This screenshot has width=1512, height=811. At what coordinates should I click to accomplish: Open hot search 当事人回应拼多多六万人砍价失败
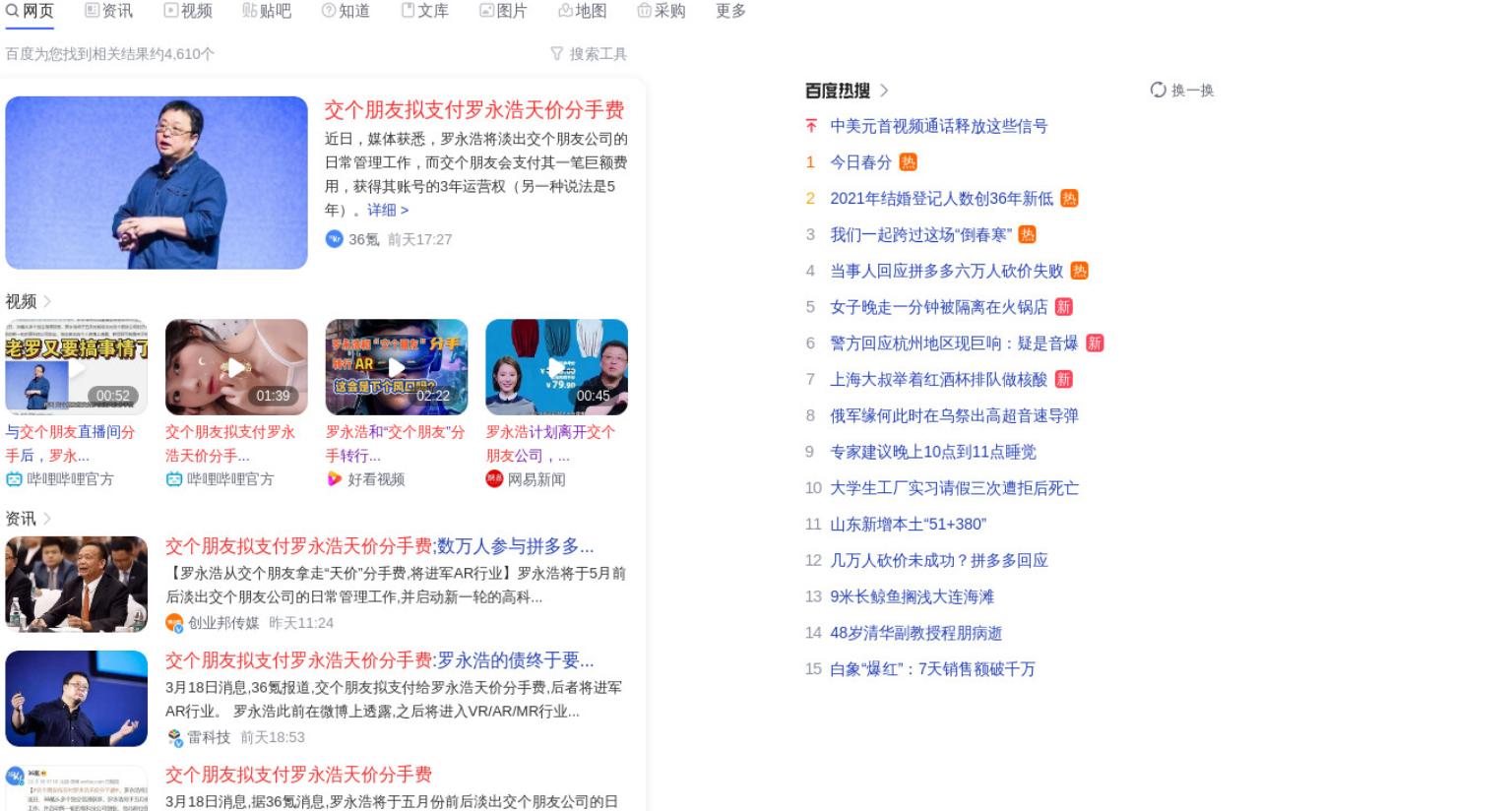coord(947,271)
